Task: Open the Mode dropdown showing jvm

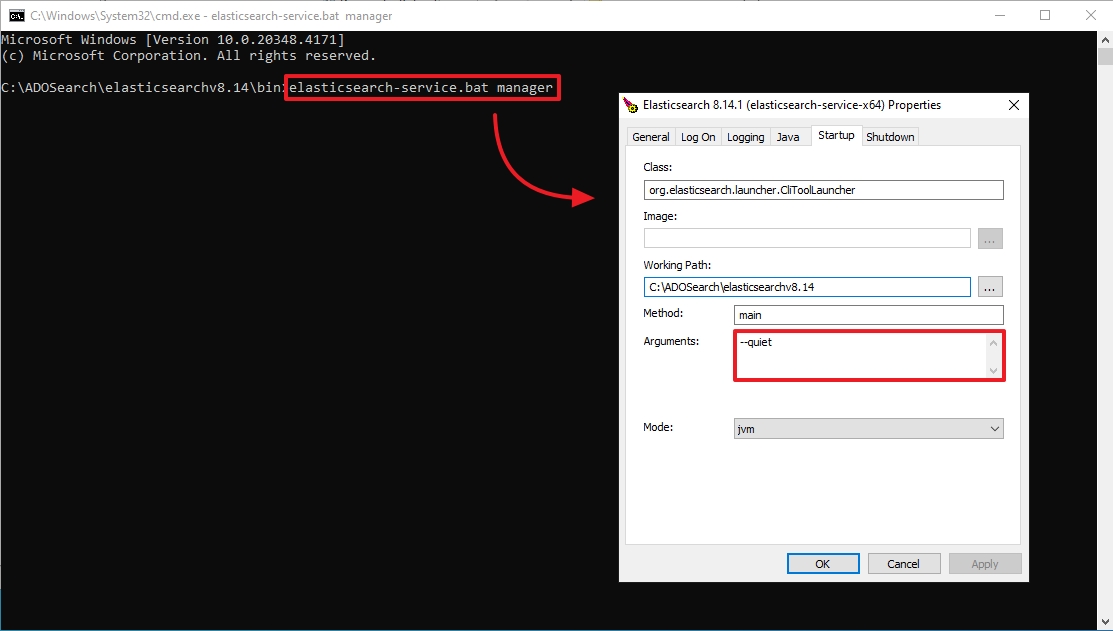Action: point(868,428)
